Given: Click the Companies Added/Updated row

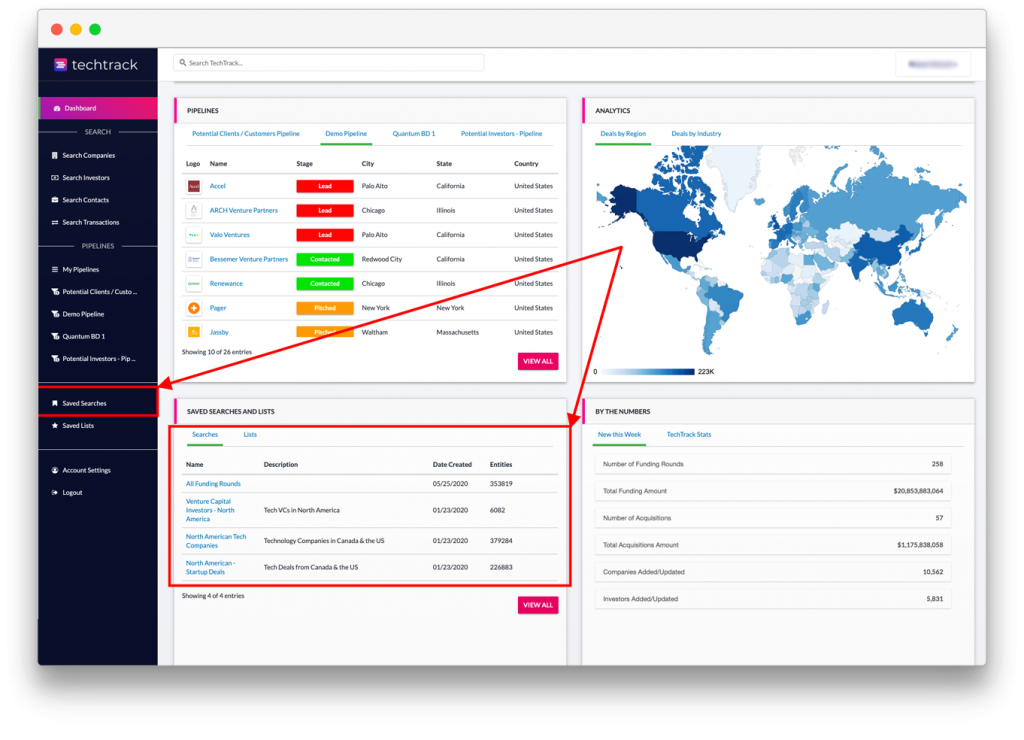Looking at the screenshot, I should 773,571.
